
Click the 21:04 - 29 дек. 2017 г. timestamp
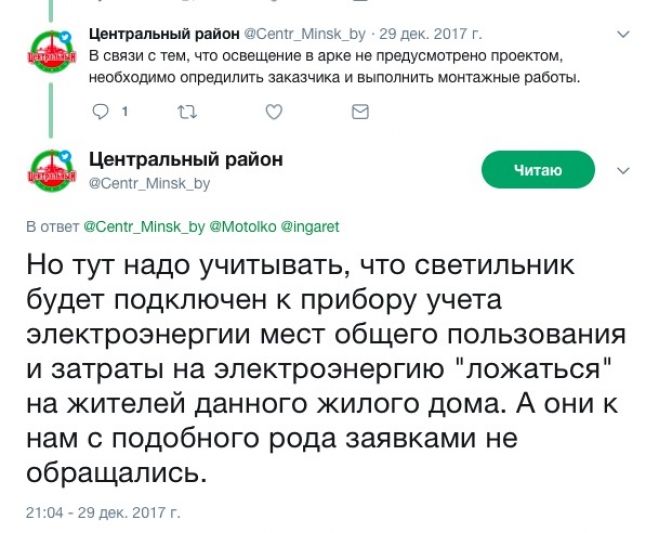coord(103,513)
